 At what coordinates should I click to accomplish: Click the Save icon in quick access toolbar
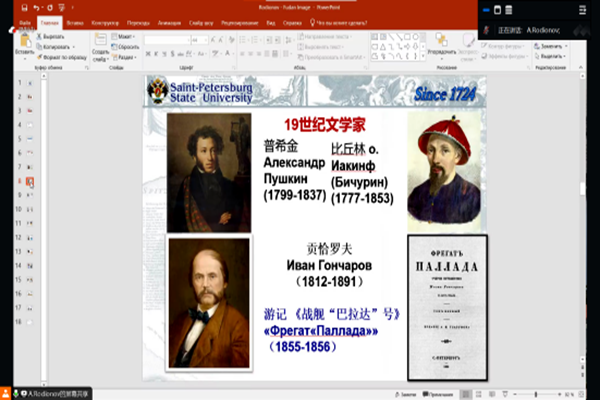point(24,8)
